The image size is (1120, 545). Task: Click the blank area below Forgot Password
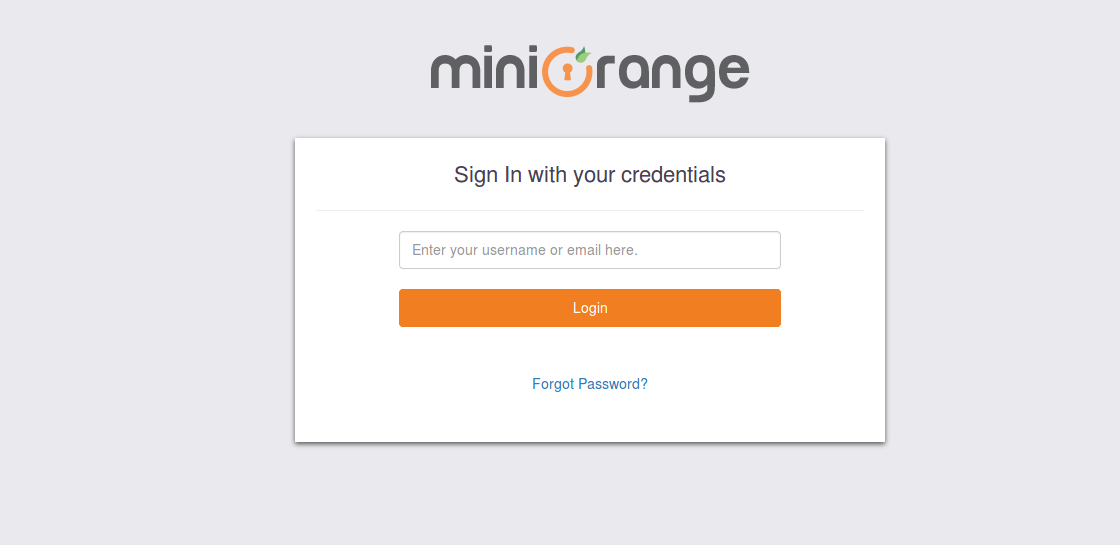point(589,420)
